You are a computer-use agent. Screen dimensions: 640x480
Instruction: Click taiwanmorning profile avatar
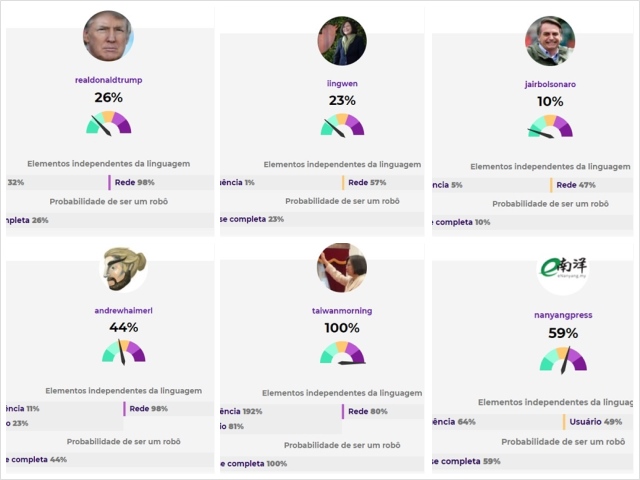point(342,268)
